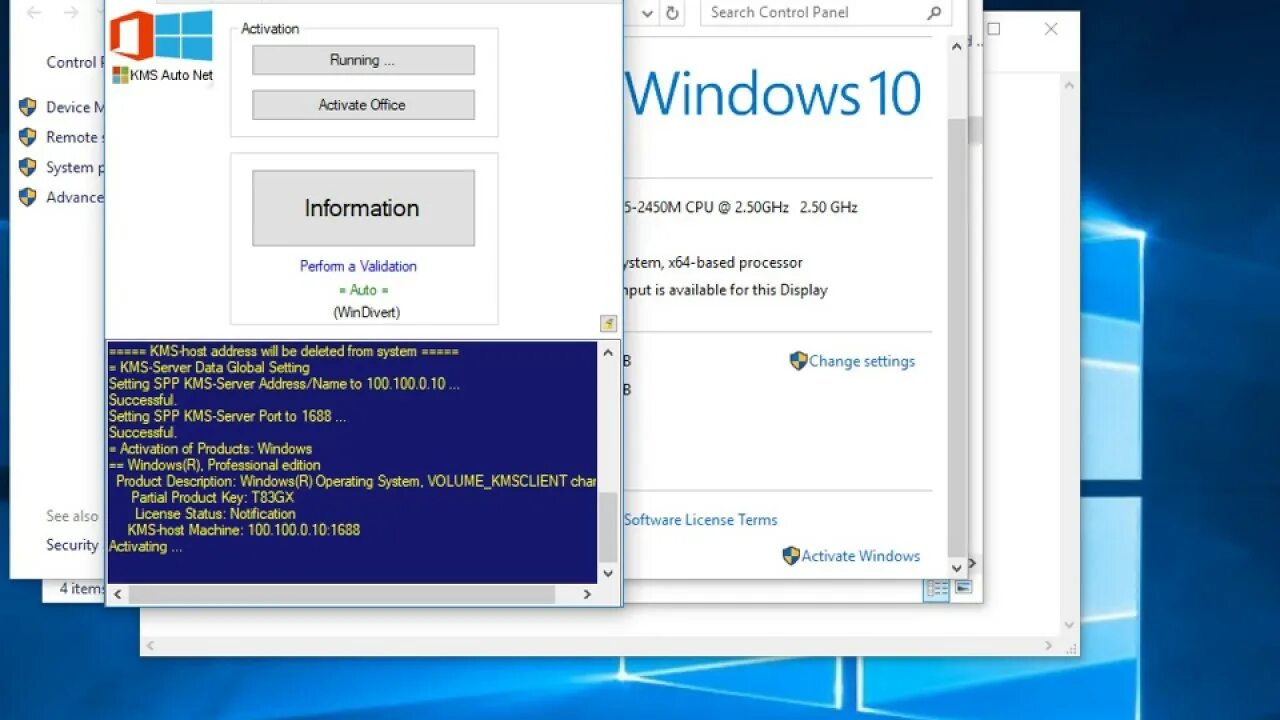Click the log console horizontal scrollbar thumb

point(342,594)
